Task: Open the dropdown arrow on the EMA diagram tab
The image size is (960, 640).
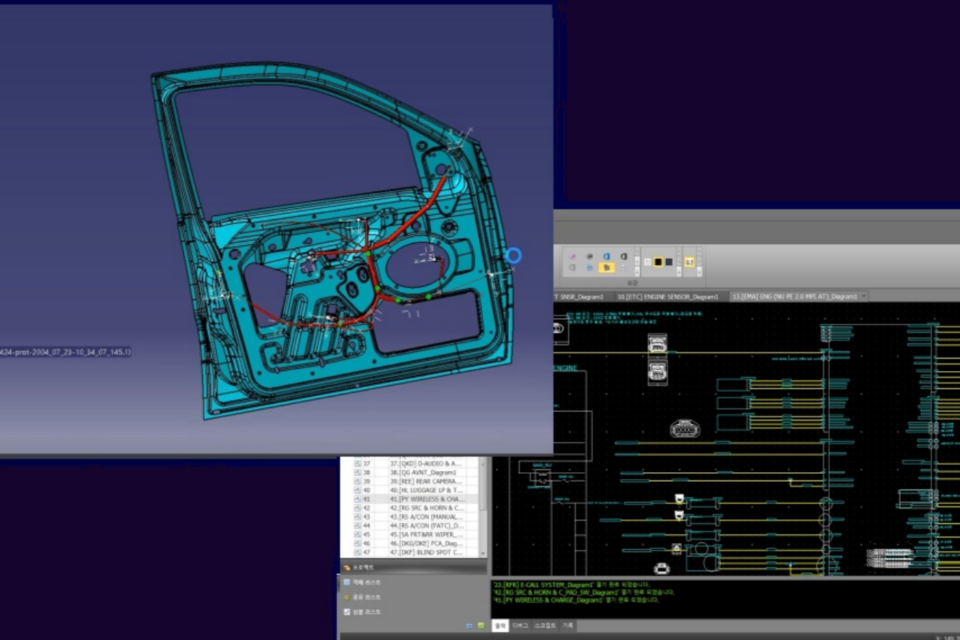Action: (864, 296)
